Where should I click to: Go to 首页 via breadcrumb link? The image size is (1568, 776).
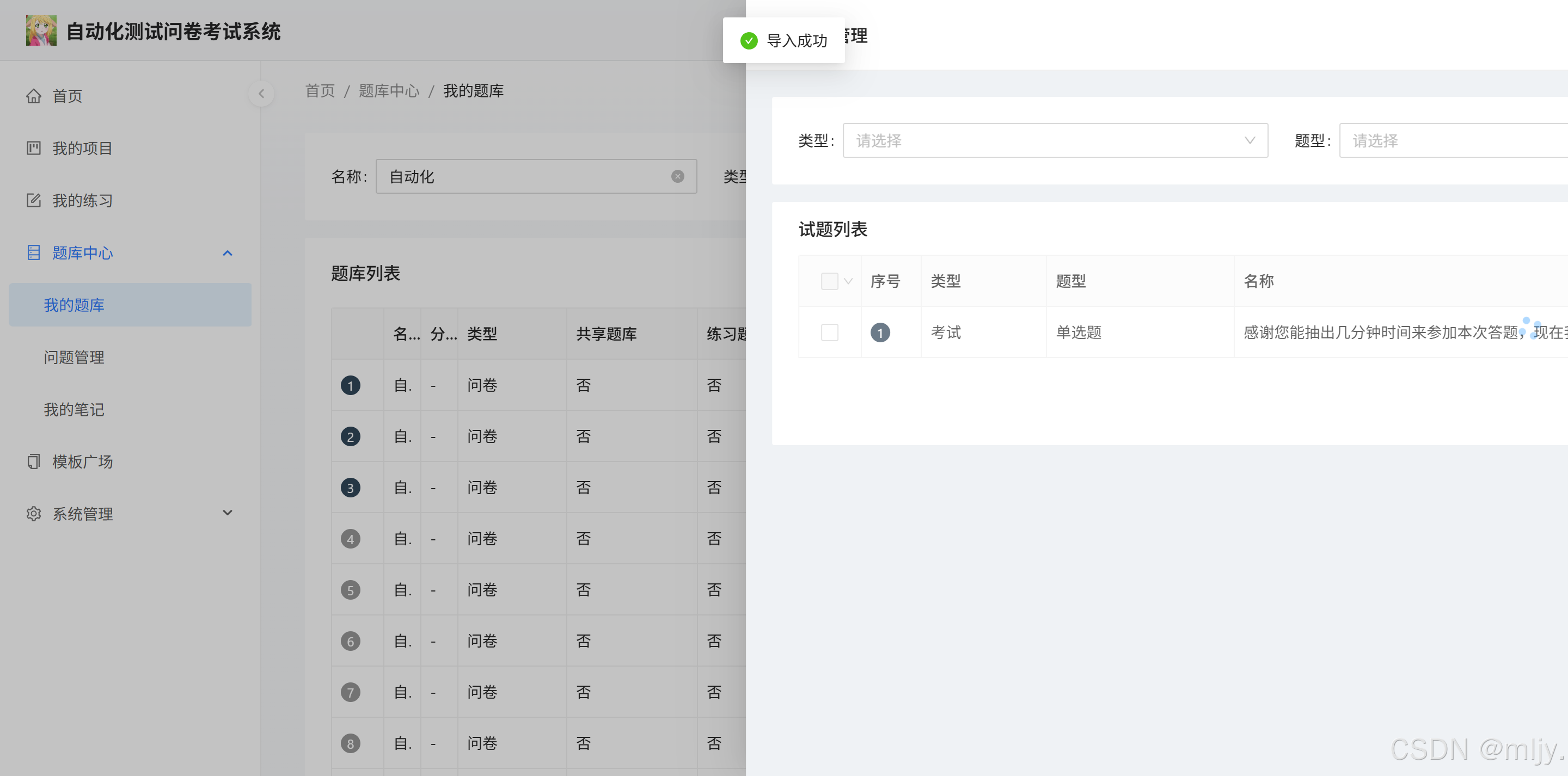(x=320, y=91)
